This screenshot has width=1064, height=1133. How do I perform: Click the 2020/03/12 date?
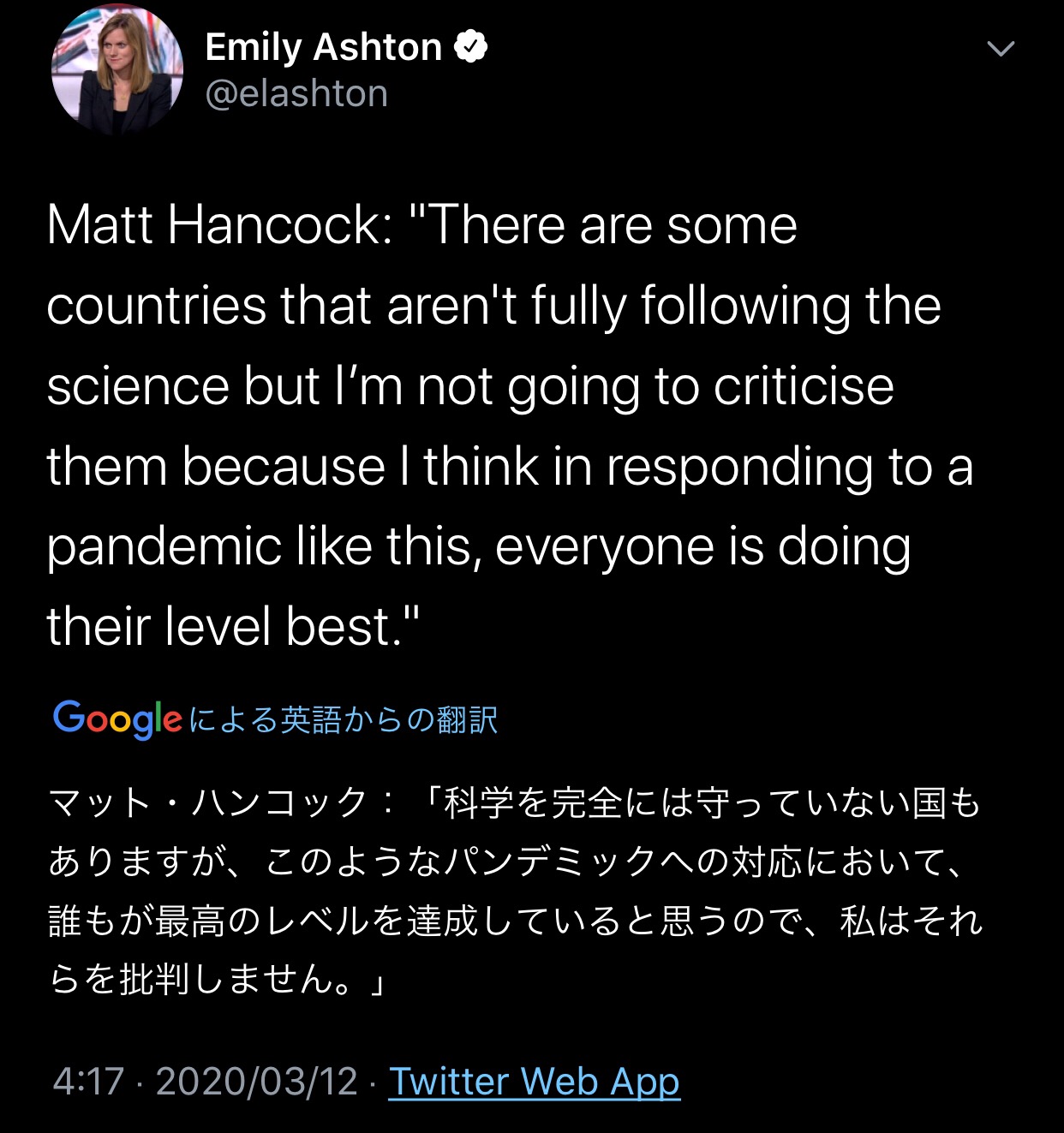[256, 1081]
